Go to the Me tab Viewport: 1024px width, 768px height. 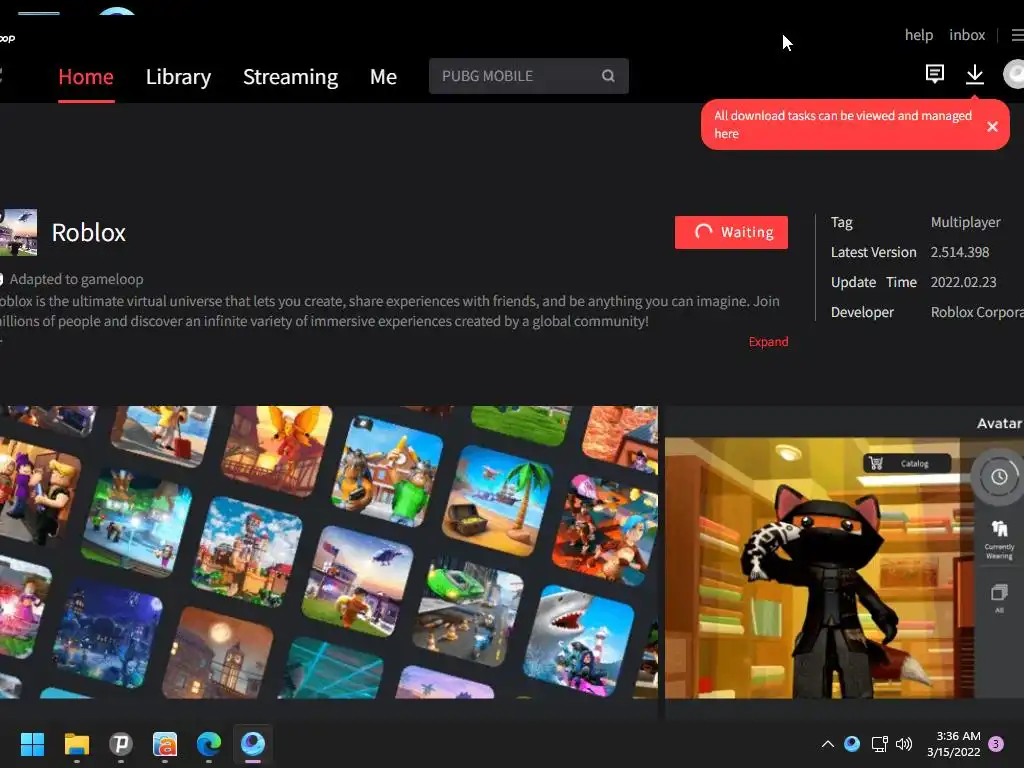(x=383, y=76)
